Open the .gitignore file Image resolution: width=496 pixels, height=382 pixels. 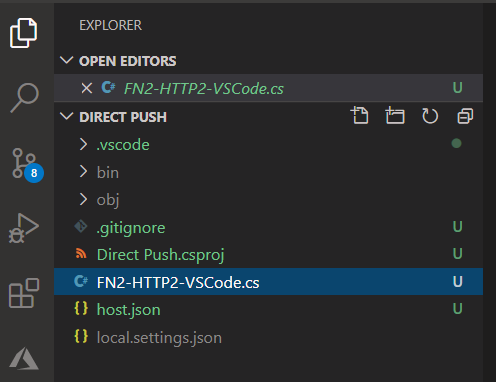pos(131,229)
